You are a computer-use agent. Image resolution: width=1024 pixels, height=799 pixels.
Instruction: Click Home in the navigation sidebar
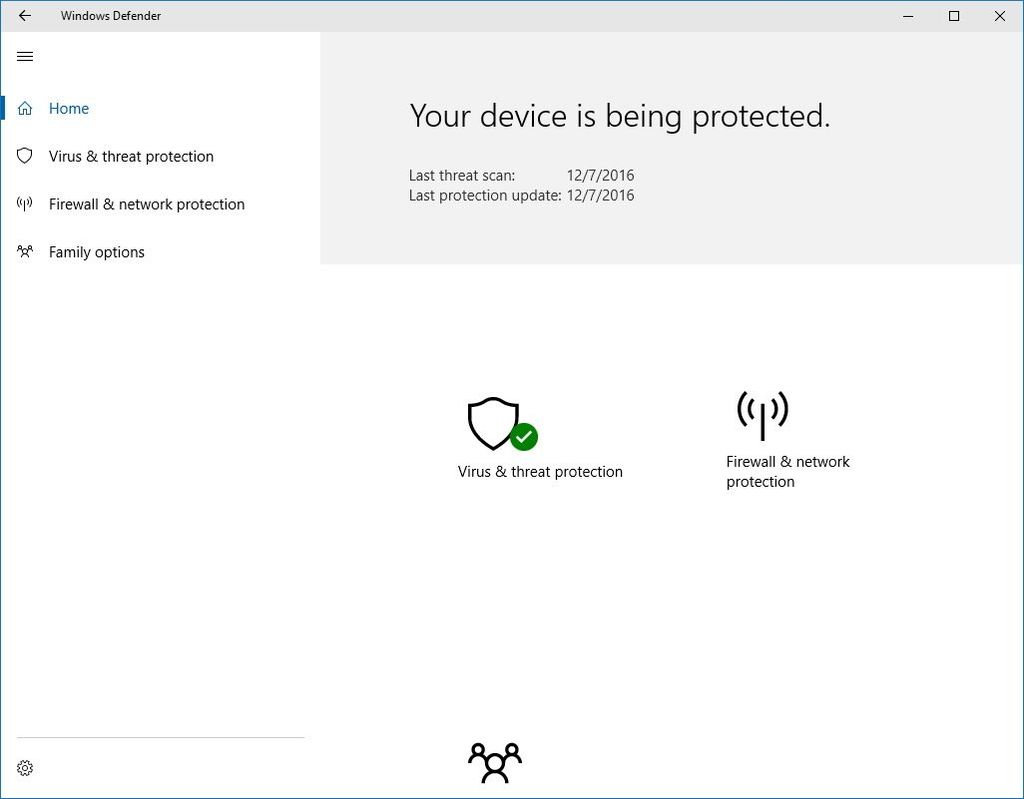click(68, 108)
